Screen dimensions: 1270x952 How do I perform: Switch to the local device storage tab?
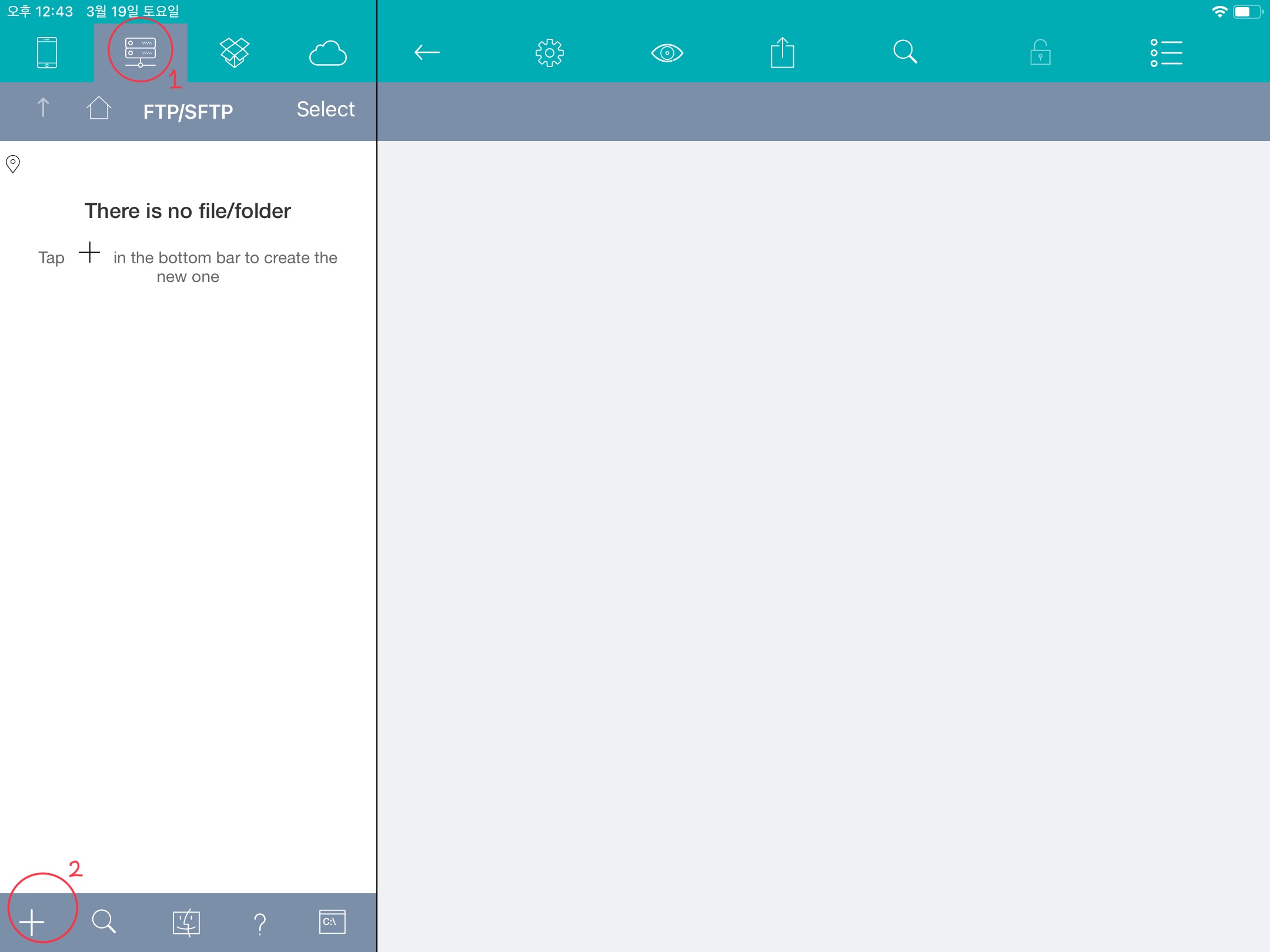tap(47, 53)
